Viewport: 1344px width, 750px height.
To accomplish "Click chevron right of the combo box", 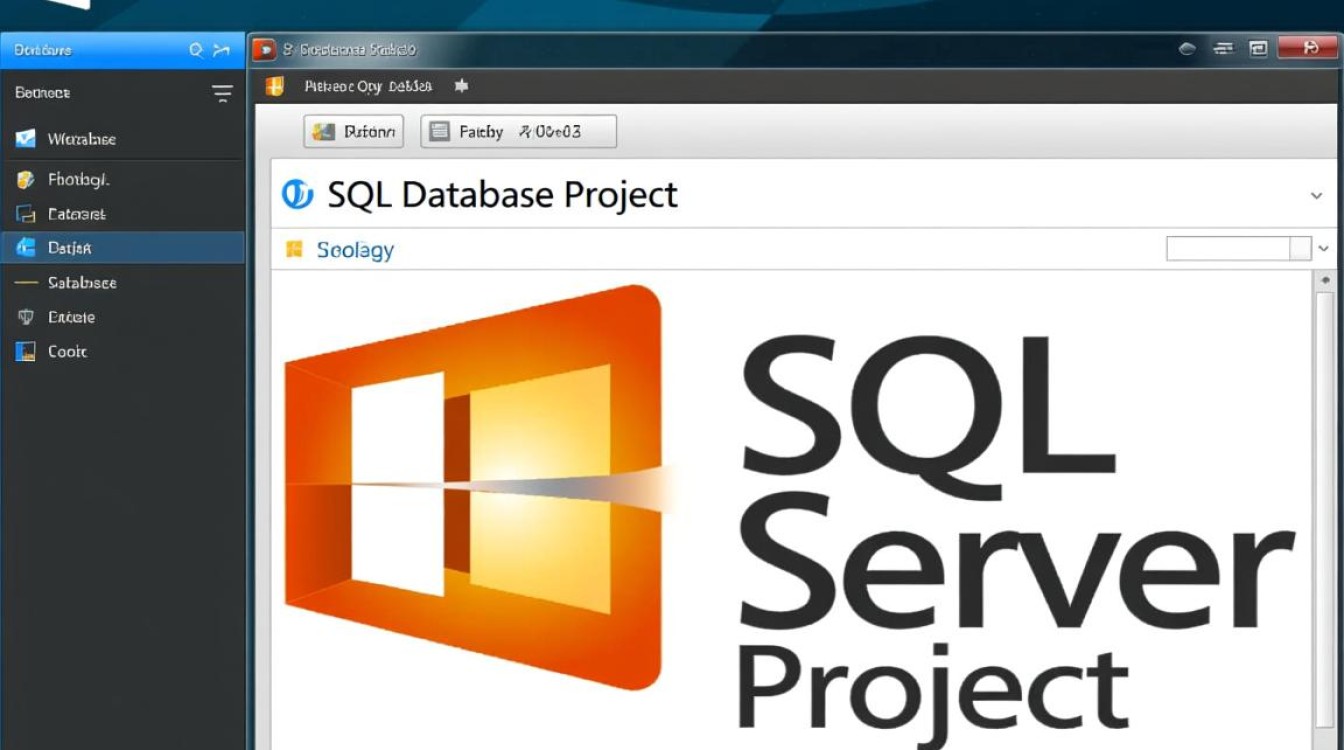I will point(1324,249).
